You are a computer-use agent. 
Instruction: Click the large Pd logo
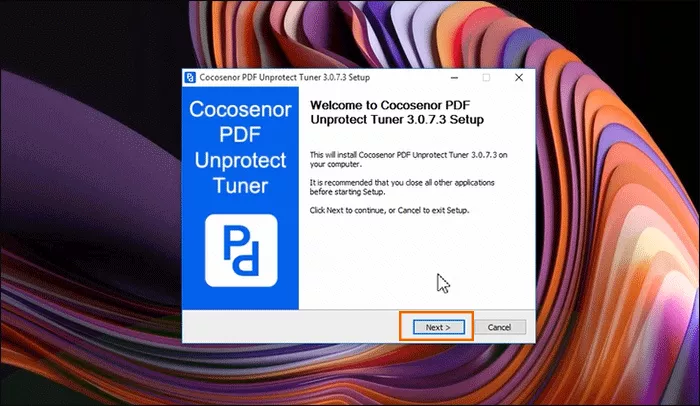pos(241,251)
